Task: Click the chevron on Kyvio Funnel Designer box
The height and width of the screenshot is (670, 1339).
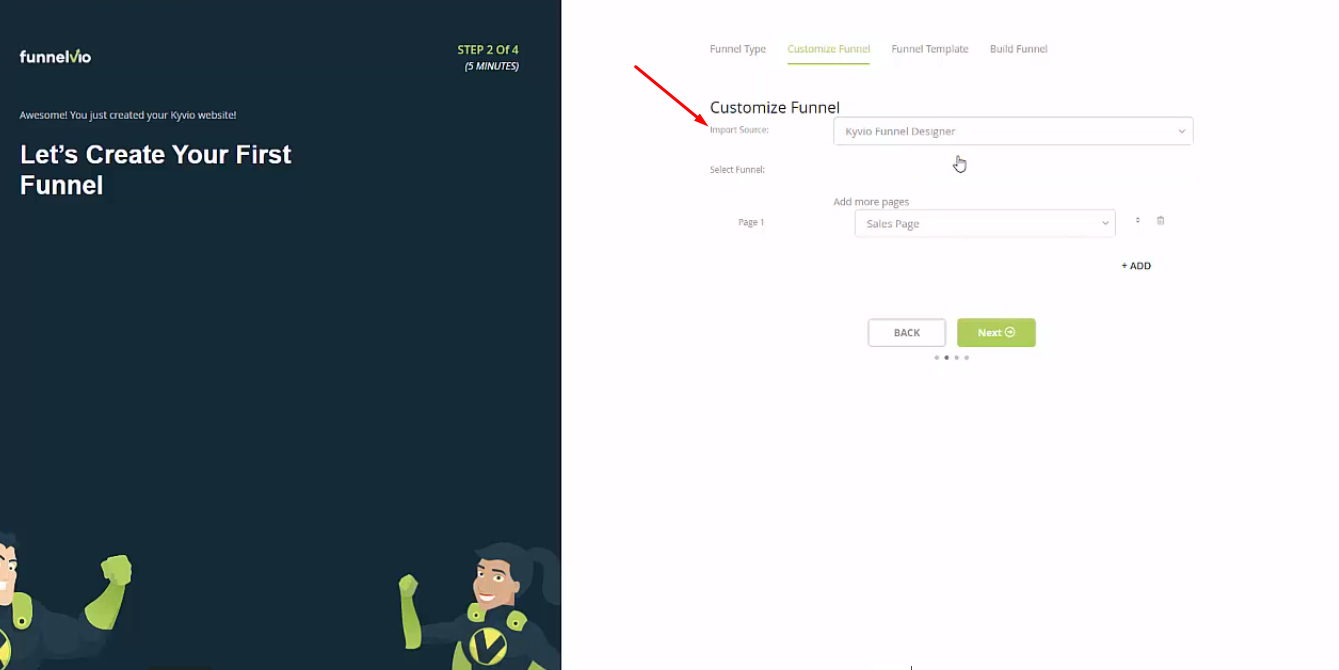Action: [x=1181, y=131]
